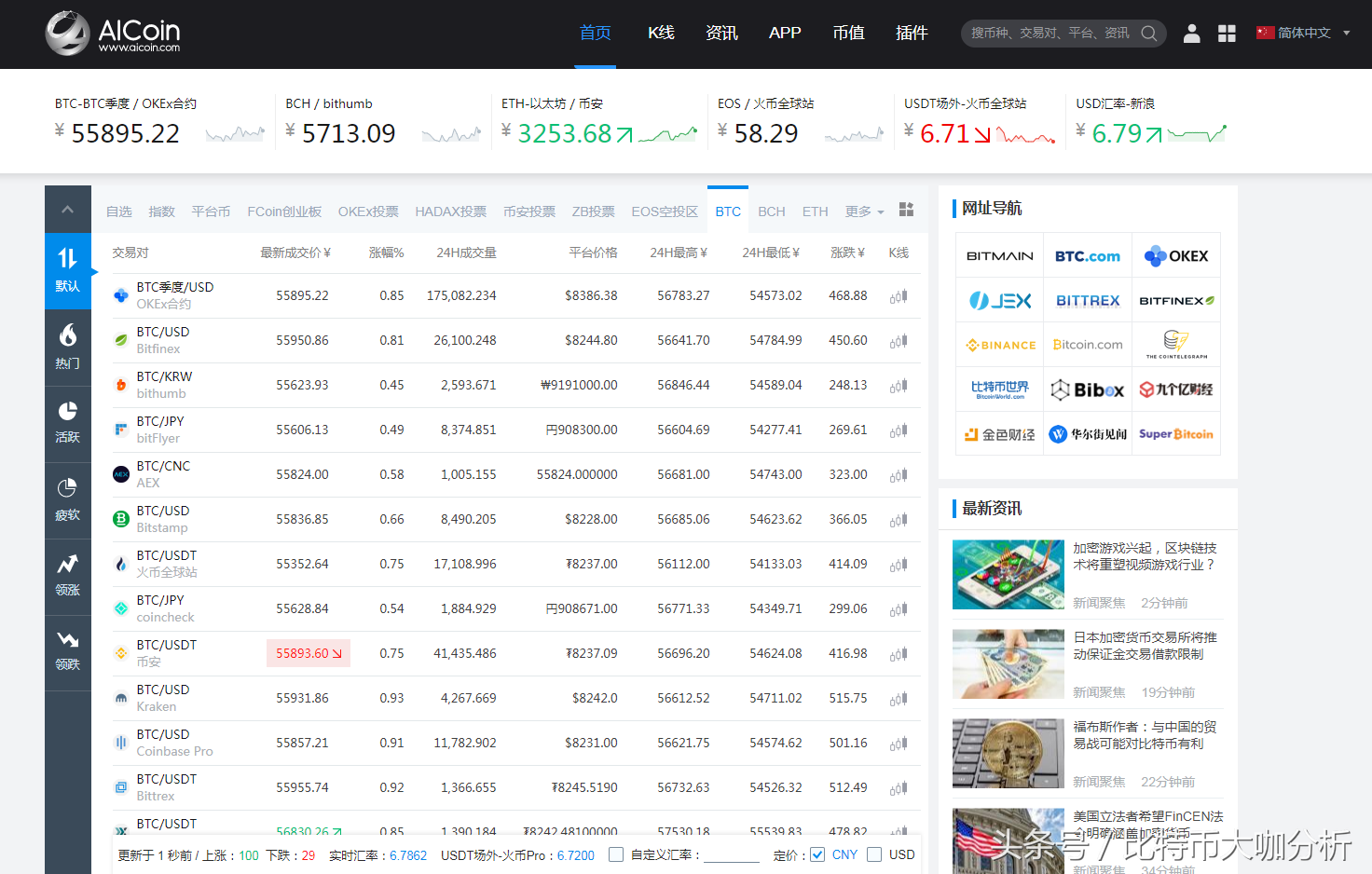Open the USD汇率-新浪 ticker
The height and width of the screenshot is (874, 1372).
click(x=1152, y=123)
